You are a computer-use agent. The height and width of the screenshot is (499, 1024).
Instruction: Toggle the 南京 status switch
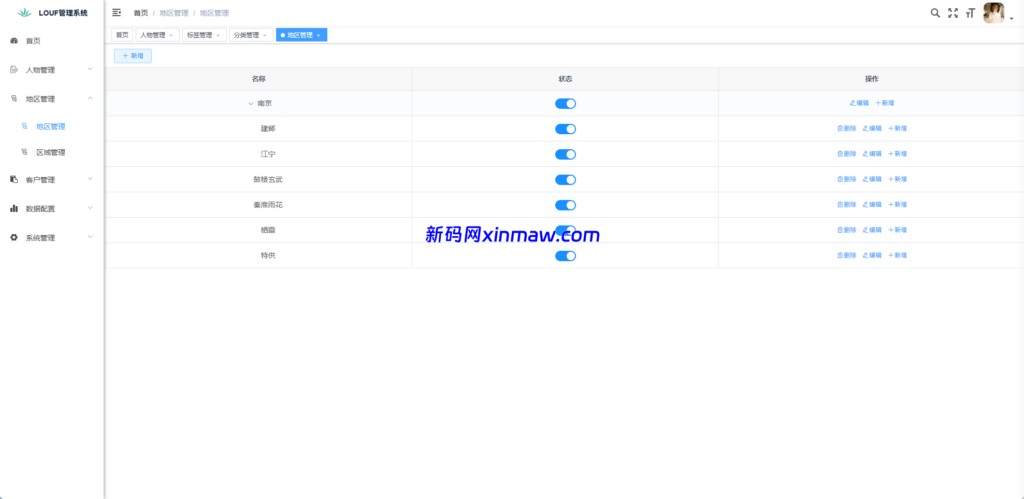[566, 103]
